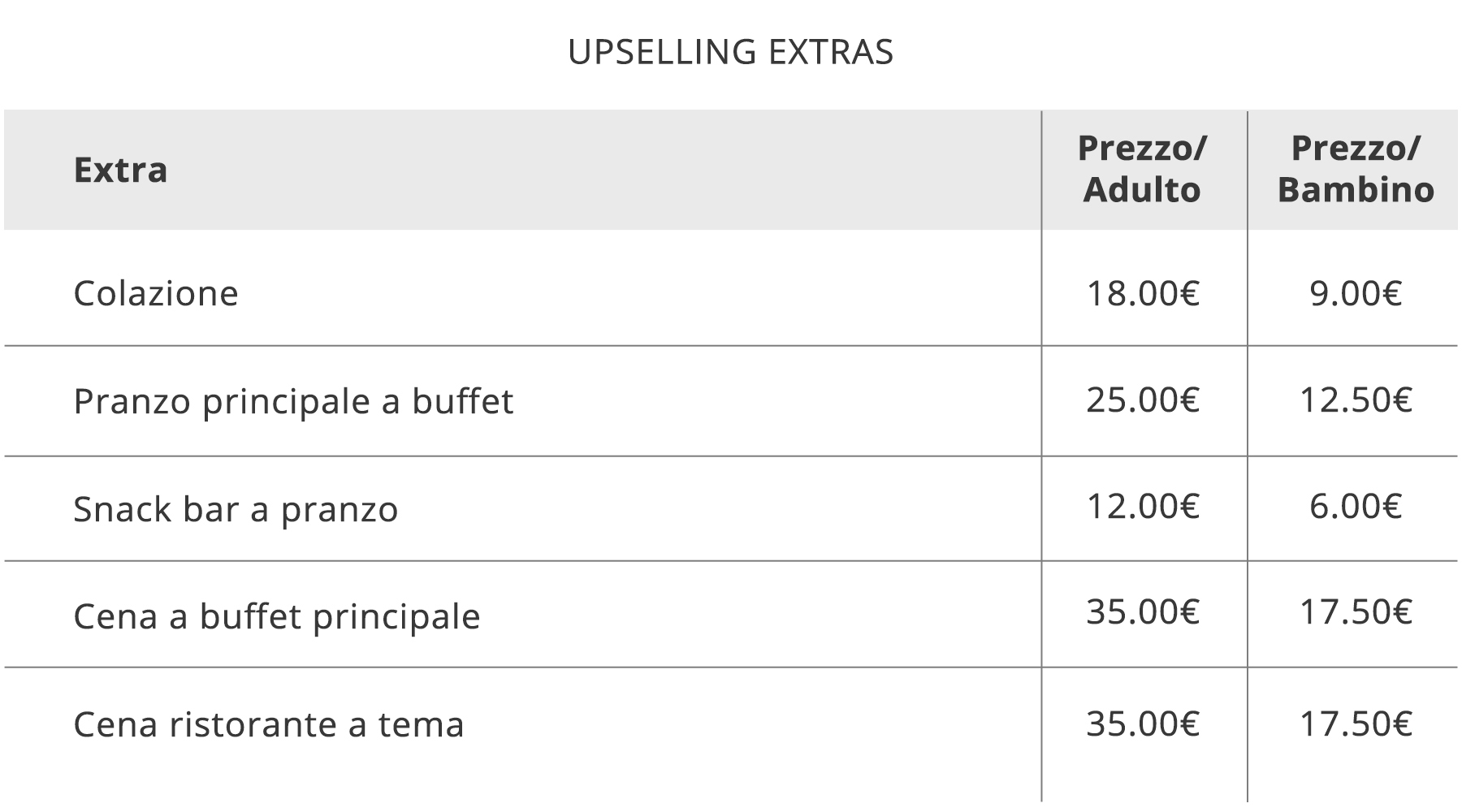Select the Prezzo/Bambino column header
This screenshot has height=812, width=1462.
[x=1356, y=169]
